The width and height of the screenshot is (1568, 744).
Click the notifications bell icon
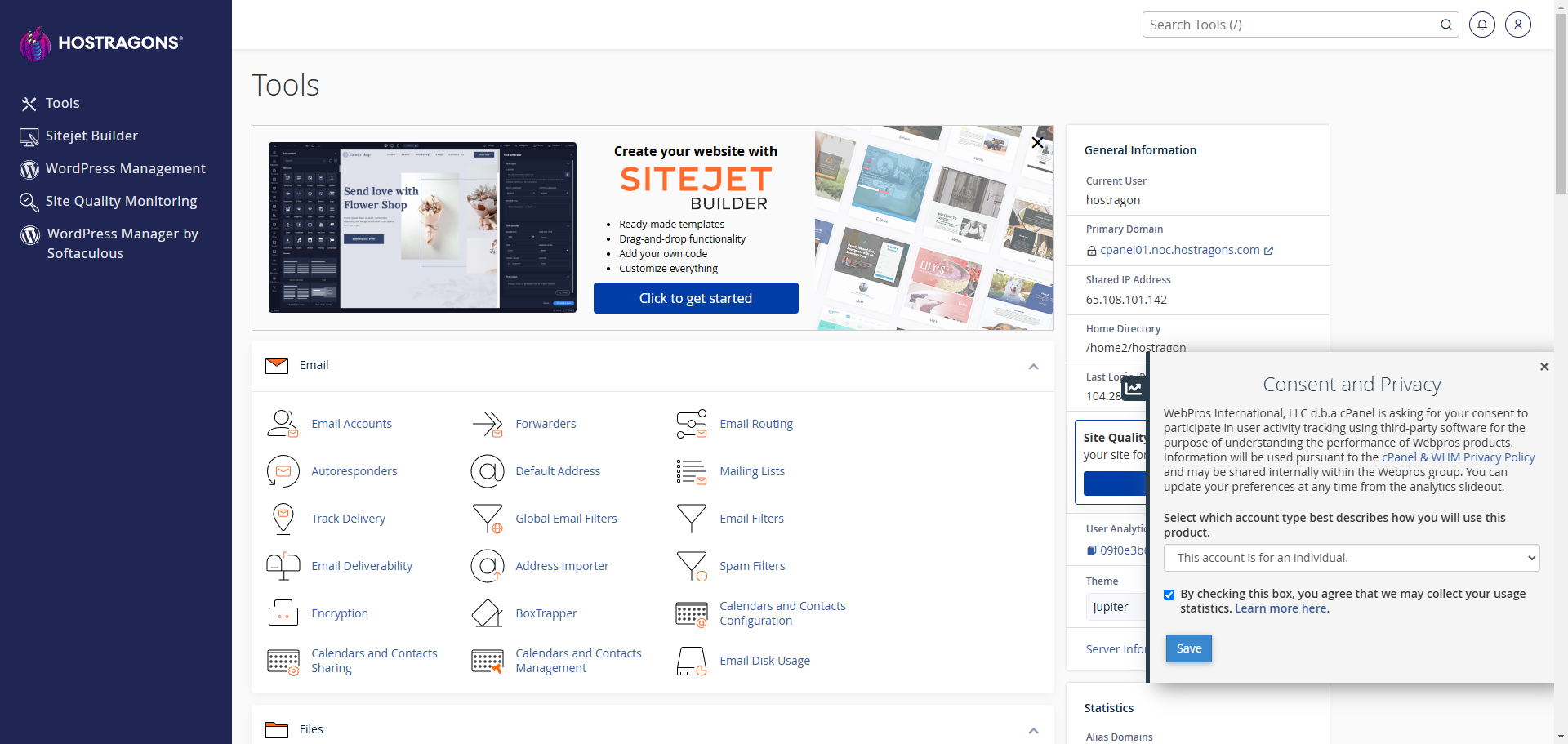coord(1481,25)
